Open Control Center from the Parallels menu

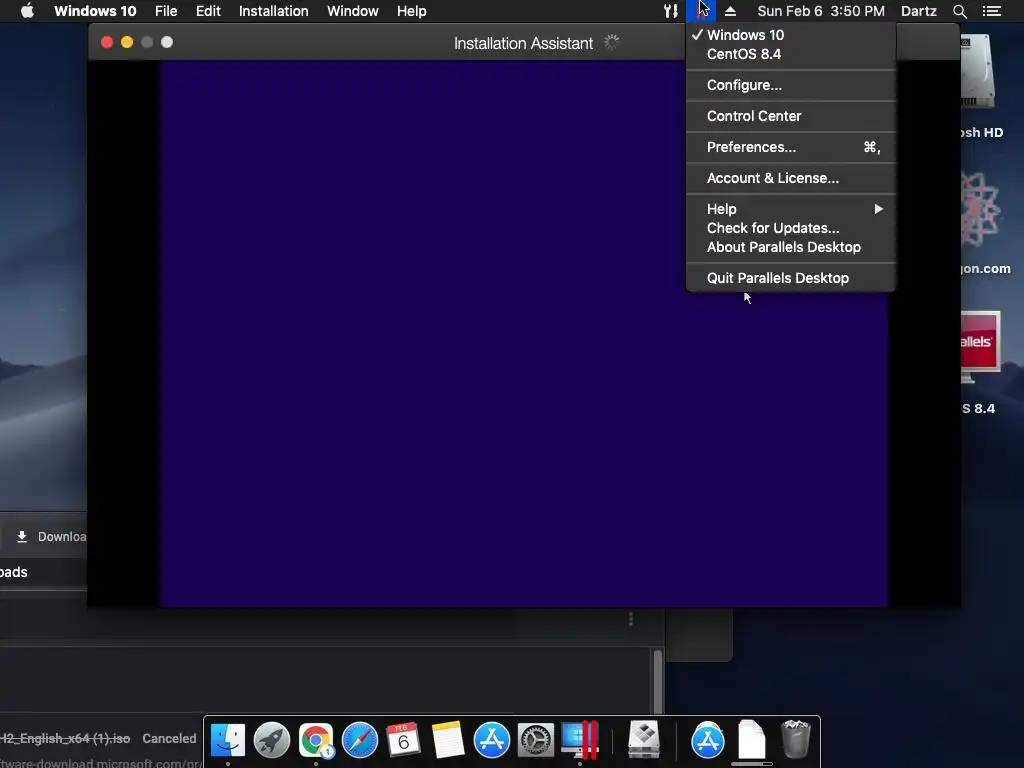click(x=791, y=116)
